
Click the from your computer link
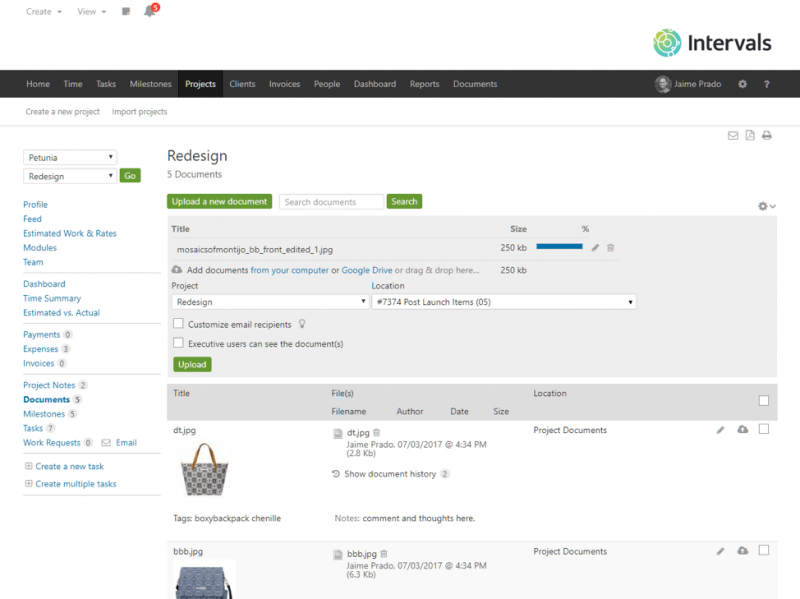(x=289, y=270)
